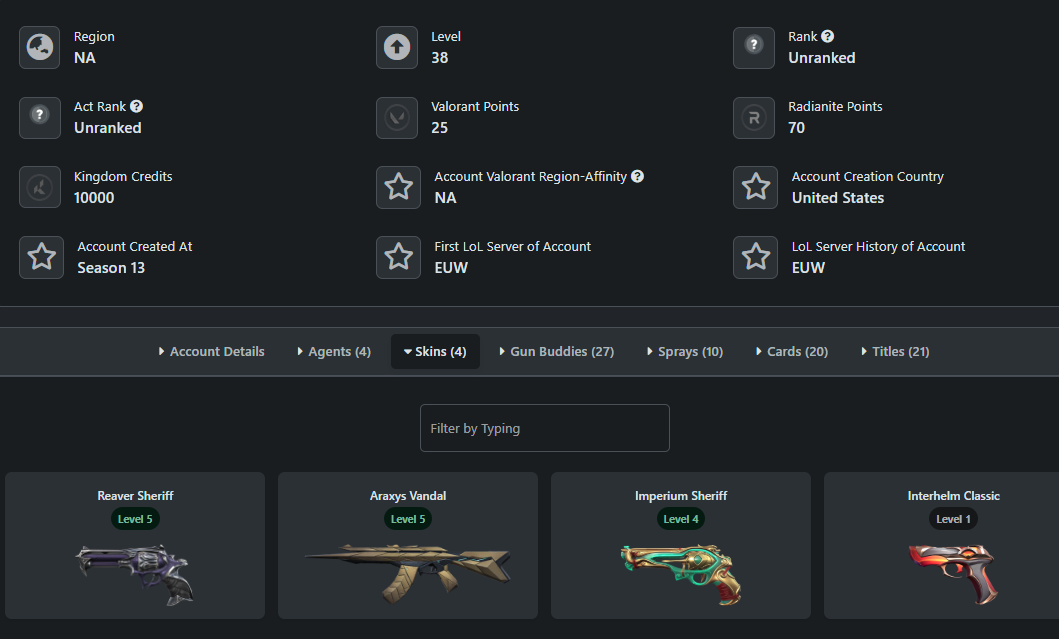The height and width of the screenshot is (639, 1059).
Task: Expand the Cards (20) section
Action: coord(792,351)
